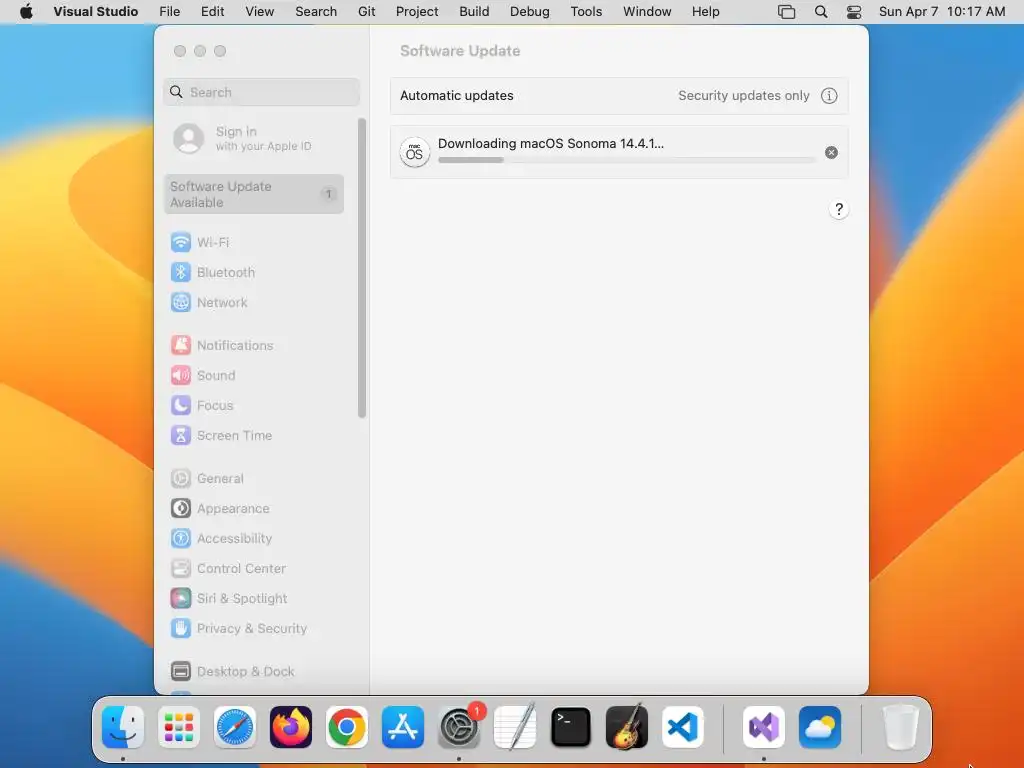Screen dimensions: 1024x768
Task: Open Siri & Spotlight settings
Action: tap(229, 599)
